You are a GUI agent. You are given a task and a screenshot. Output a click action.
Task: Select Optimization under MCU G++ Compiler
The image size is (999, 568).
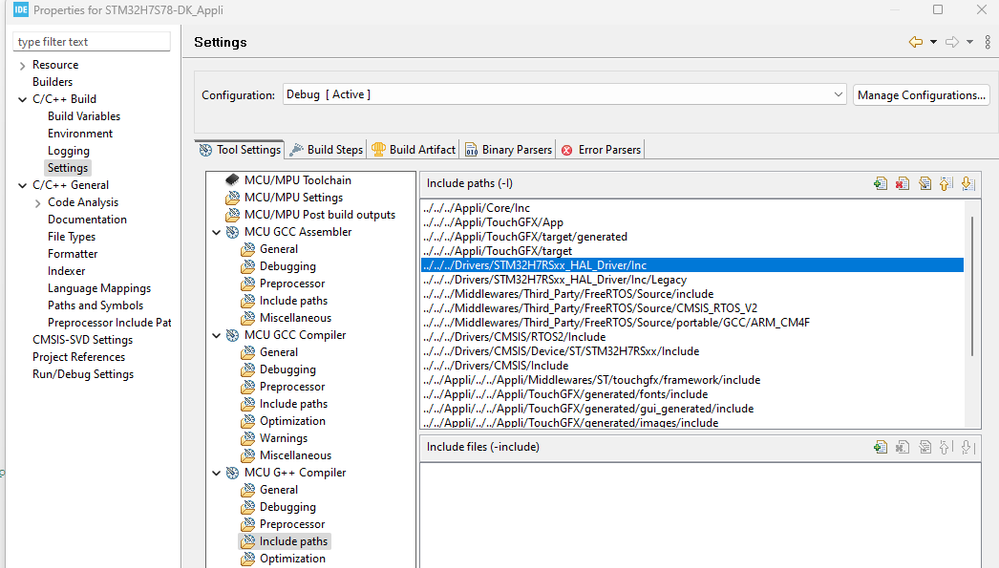coord(292,558)
